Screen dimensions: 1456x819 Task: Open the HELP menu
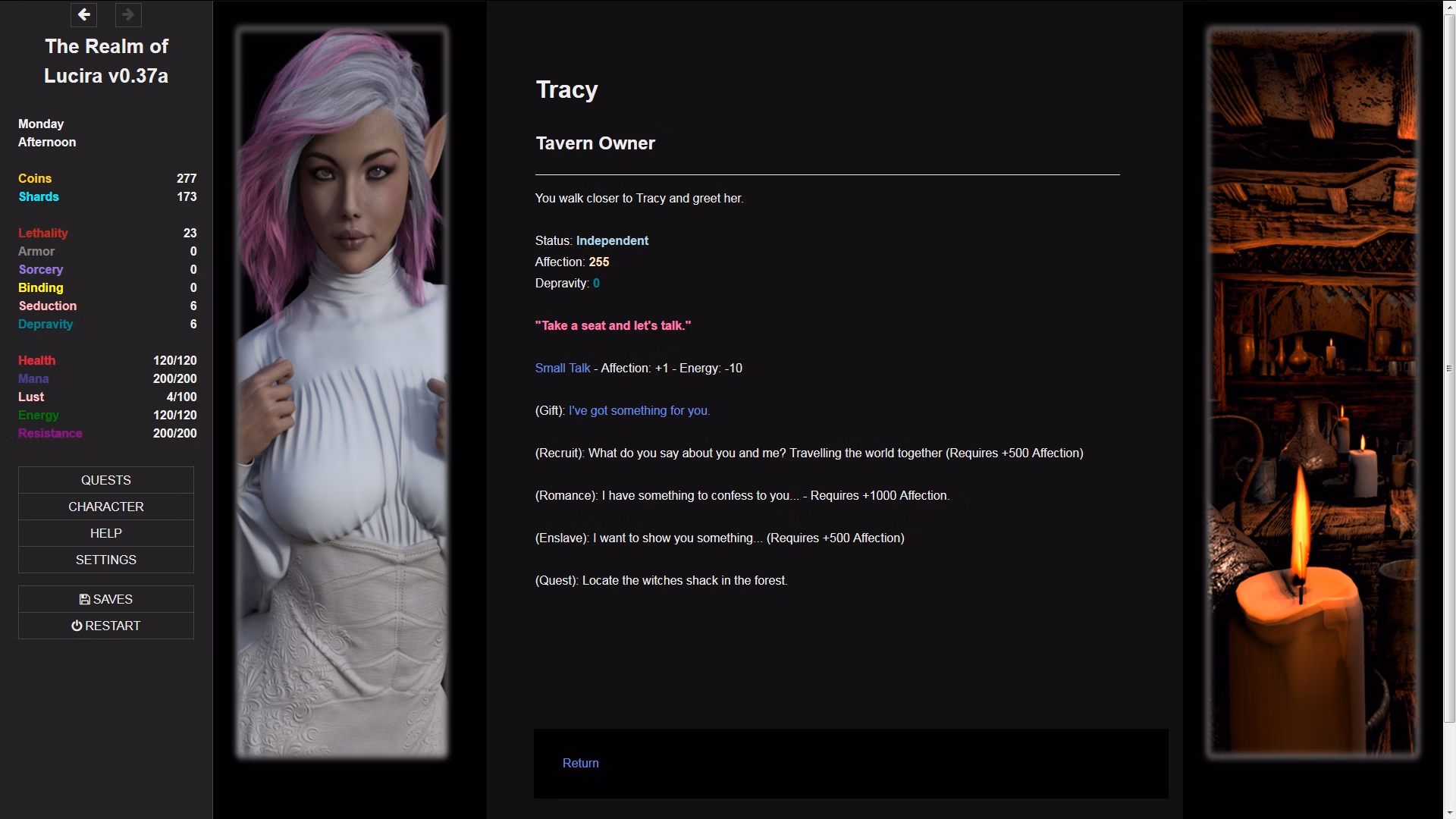click(x=106, y=533)
